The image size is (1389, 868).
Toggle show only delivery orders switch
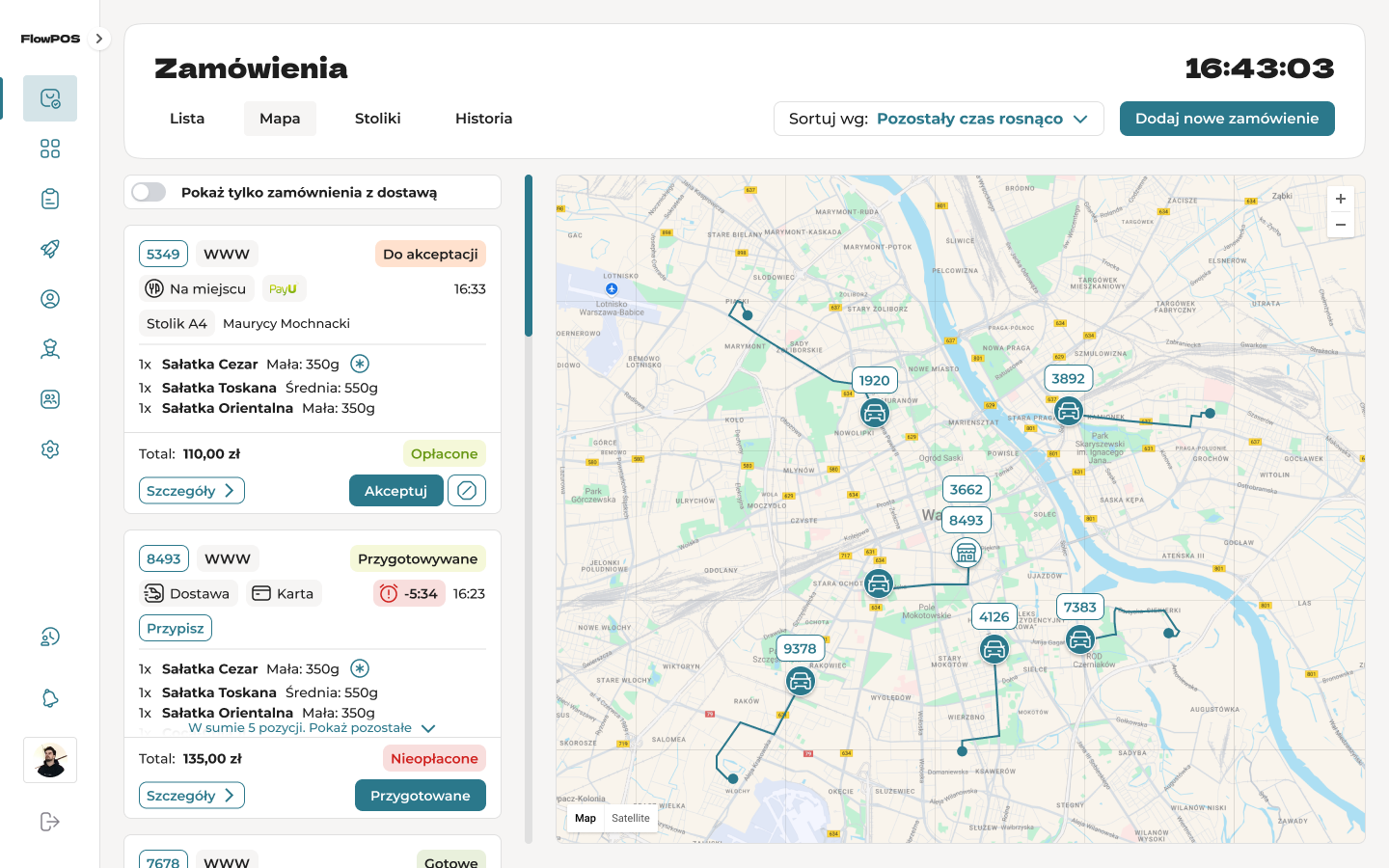(x=150, y=192)
